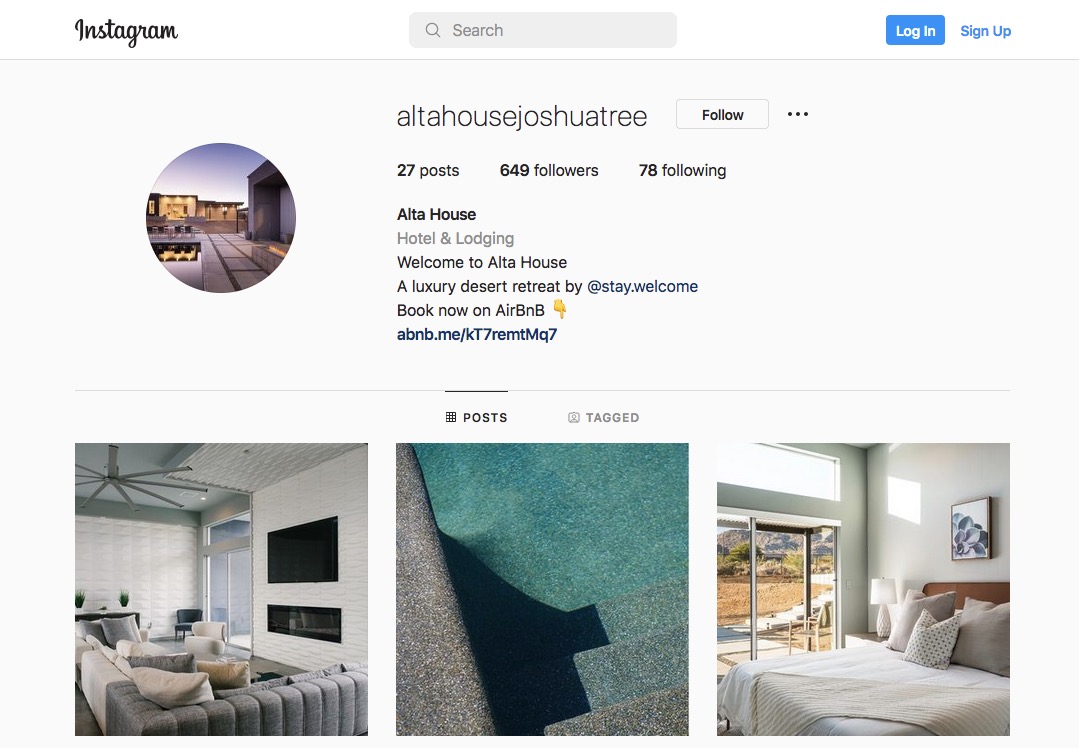Open the abnb.me/kT7remtMq7 link
Viewport: 1079px width, 748px height.
point(477,334)
